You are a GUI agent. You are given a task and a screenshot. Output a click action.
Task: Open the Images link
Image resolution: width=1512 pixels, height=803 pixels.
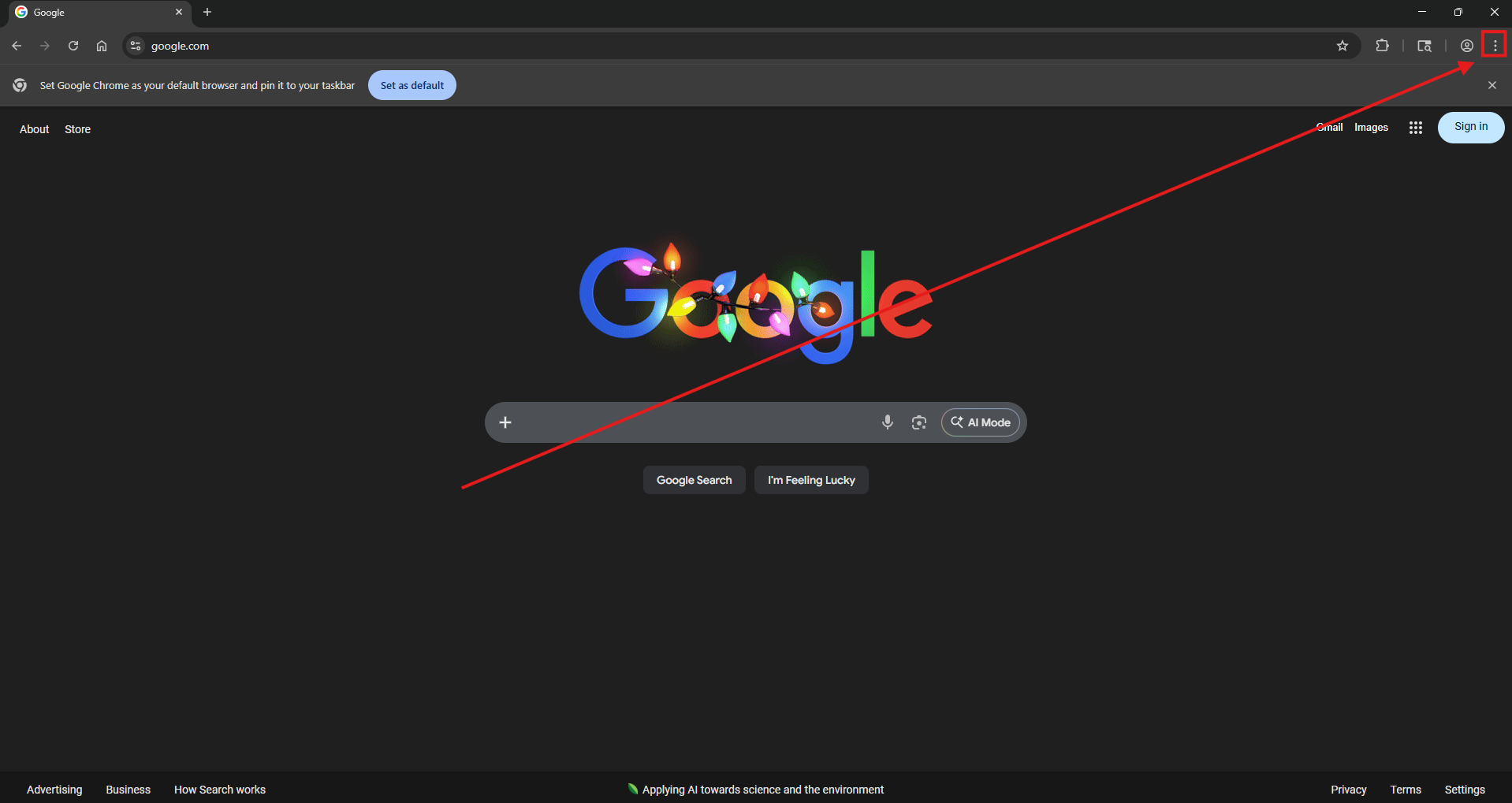pyautogui.click(x=1371, y=128)
